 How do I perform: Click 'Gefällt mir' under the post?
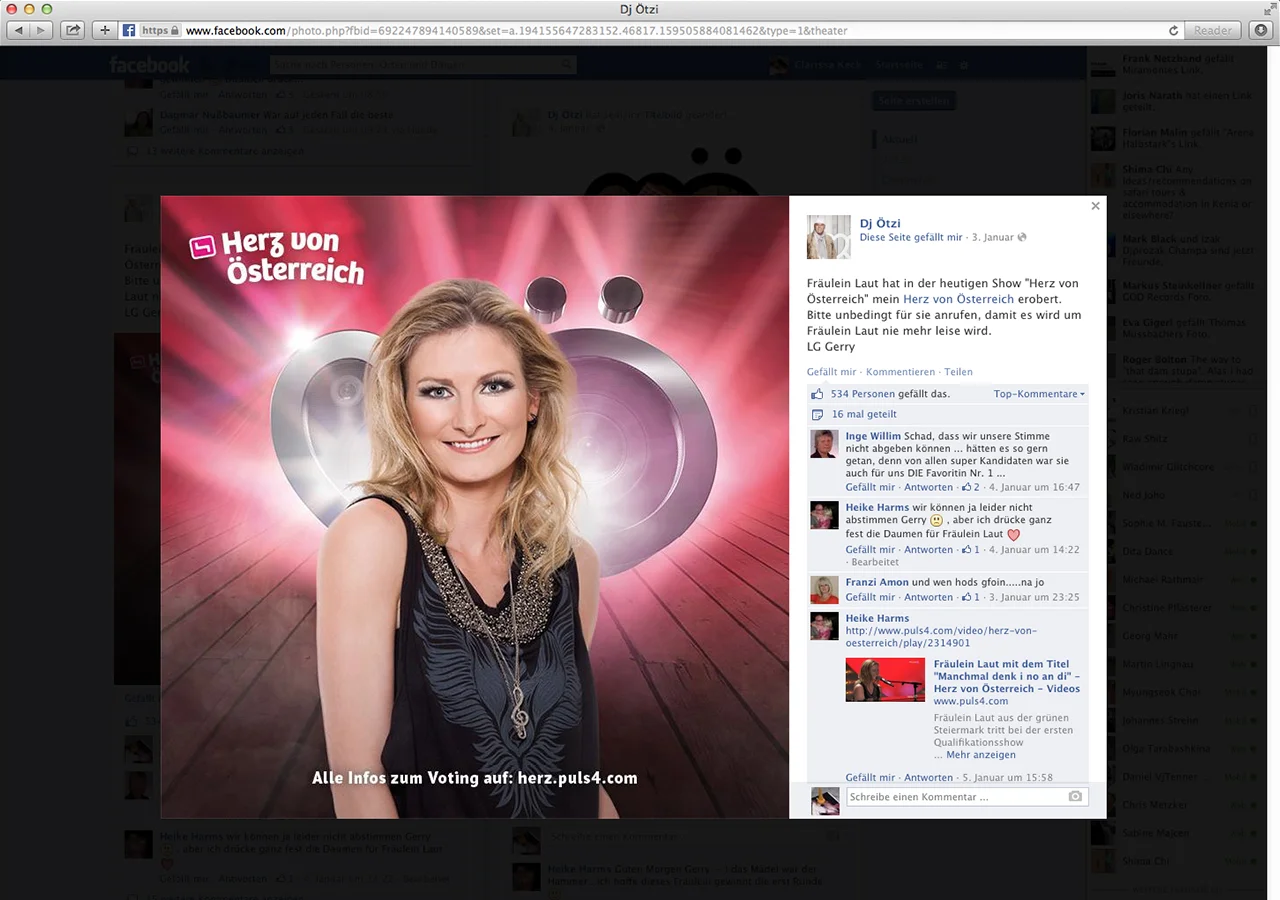832,372
